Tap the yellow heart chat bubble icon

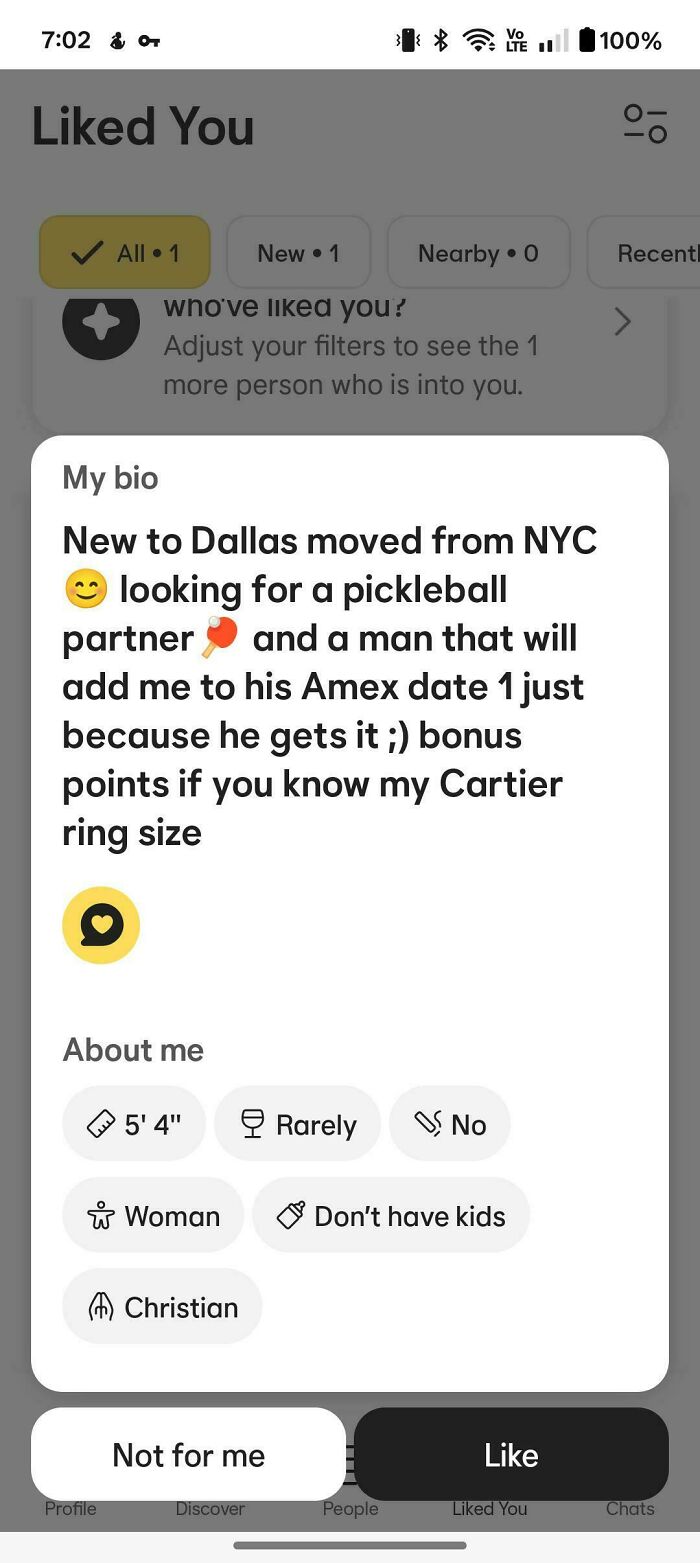tap(100, 925)
